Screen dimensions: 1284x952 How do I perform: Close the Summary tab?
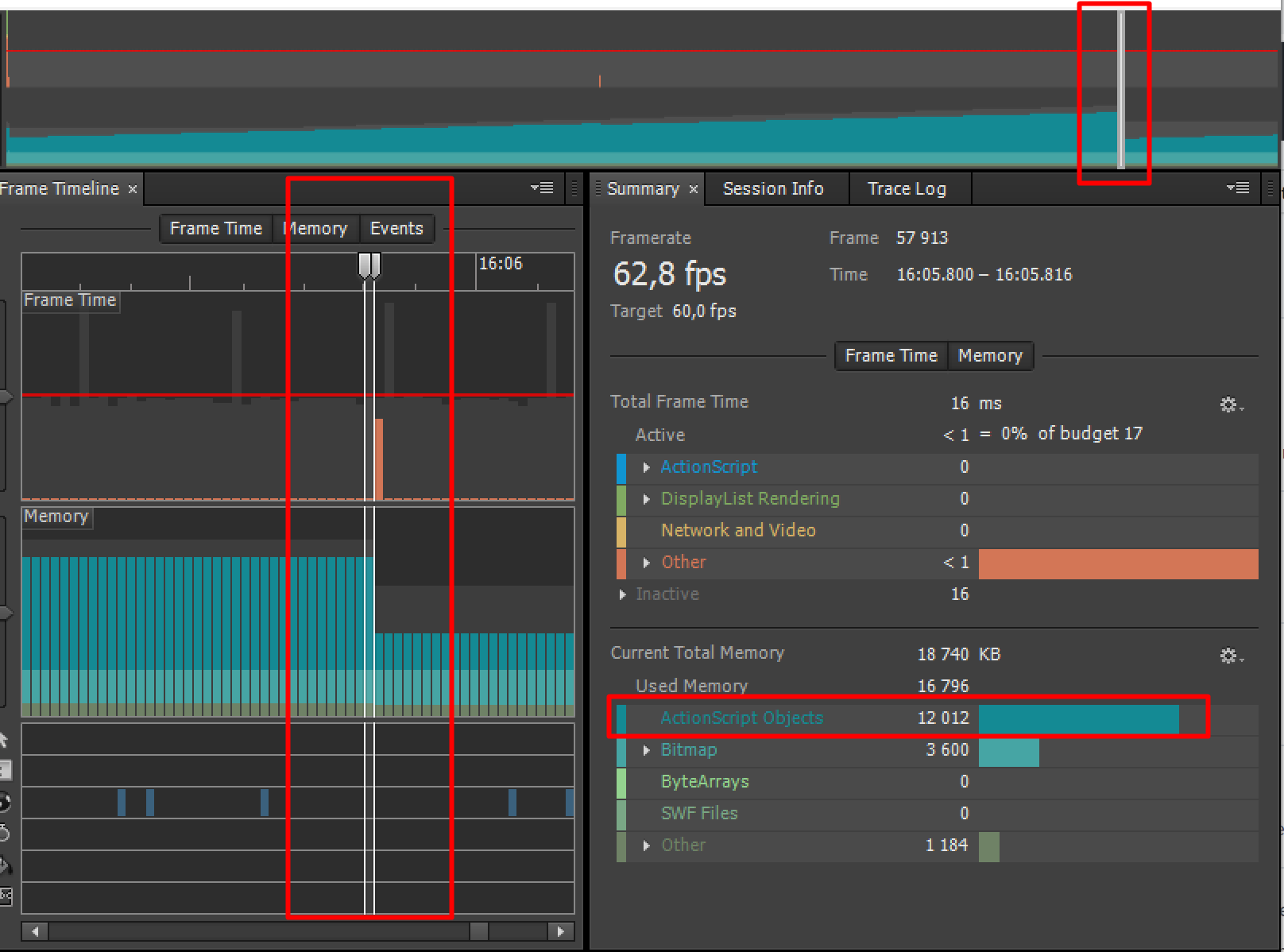click(694, 189)
